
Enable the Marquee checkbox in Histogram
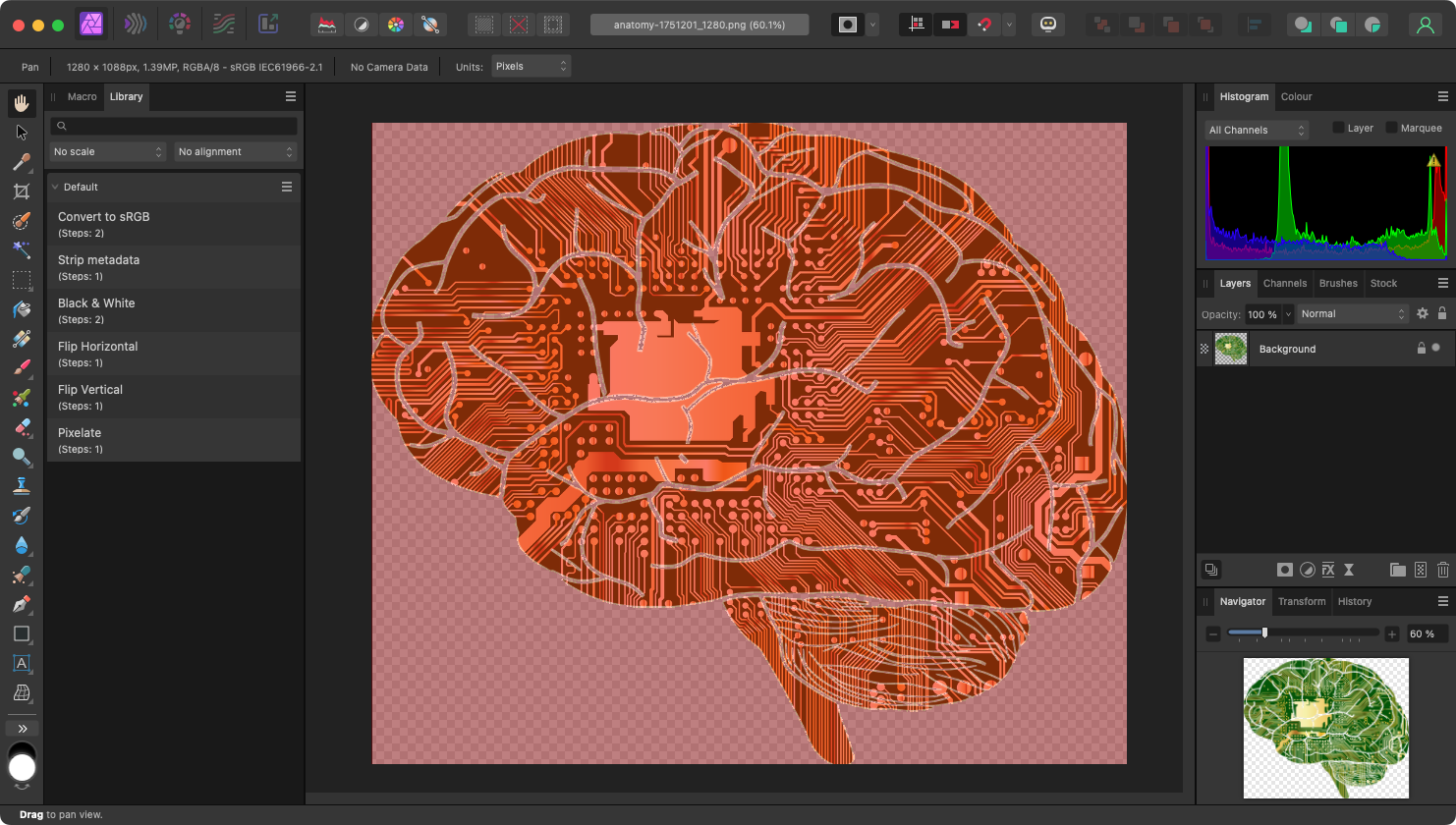coord(1391,128)
